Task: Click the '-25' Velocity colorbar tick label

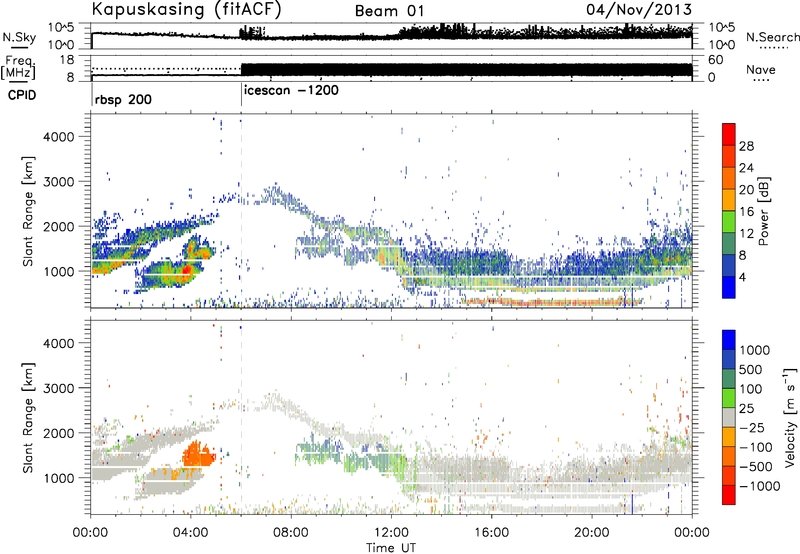Action: click(x=752, y=427)
